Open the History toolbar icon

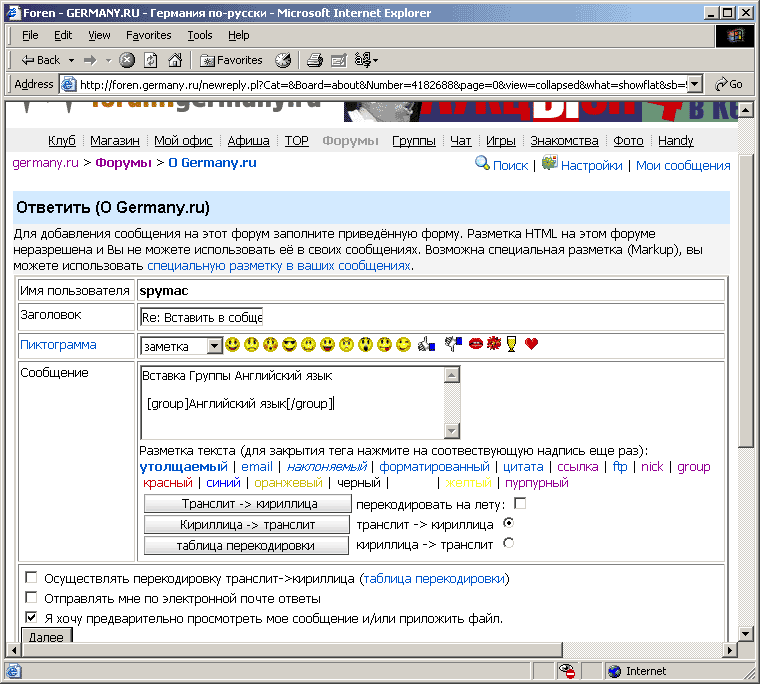(x=283, y=60)
